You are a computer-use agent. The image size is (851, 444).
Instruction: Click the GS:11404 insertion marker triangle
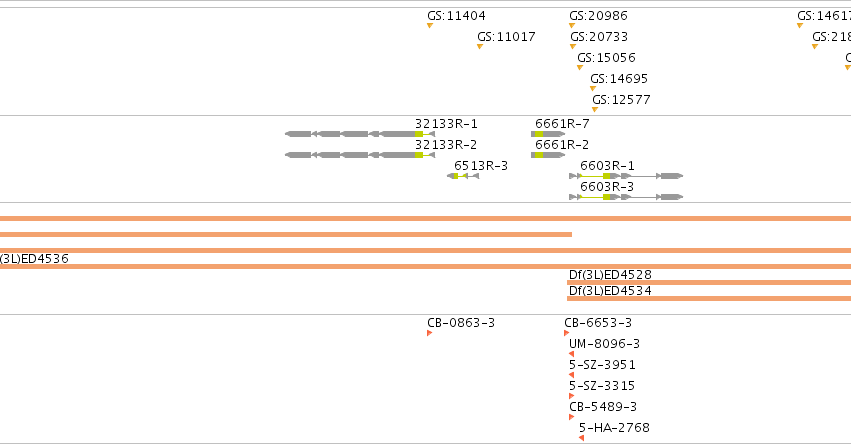point(430,26)
